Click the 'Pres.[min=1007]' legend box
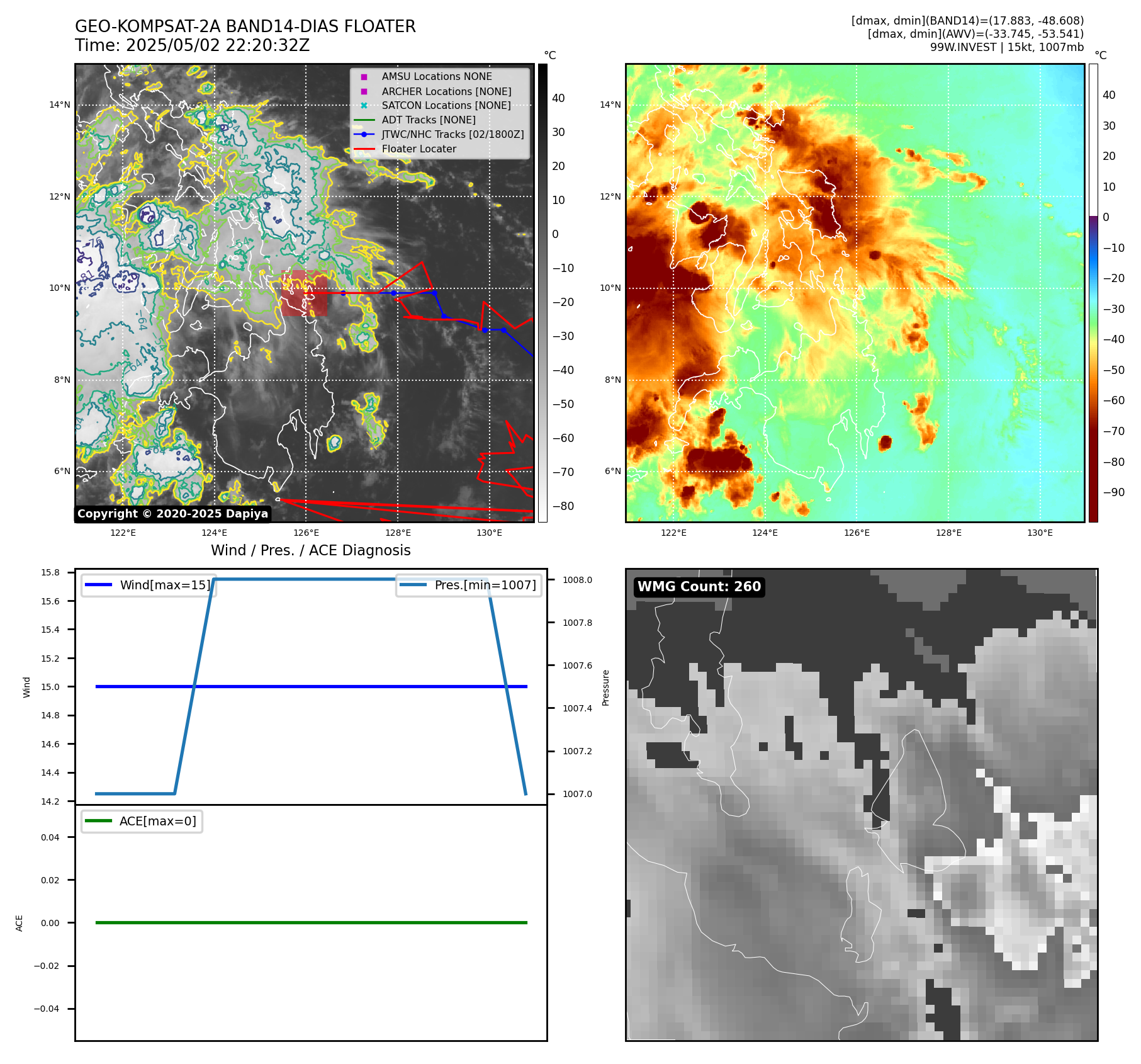Screen dimensions: 1141x1064 pos(469,585)
